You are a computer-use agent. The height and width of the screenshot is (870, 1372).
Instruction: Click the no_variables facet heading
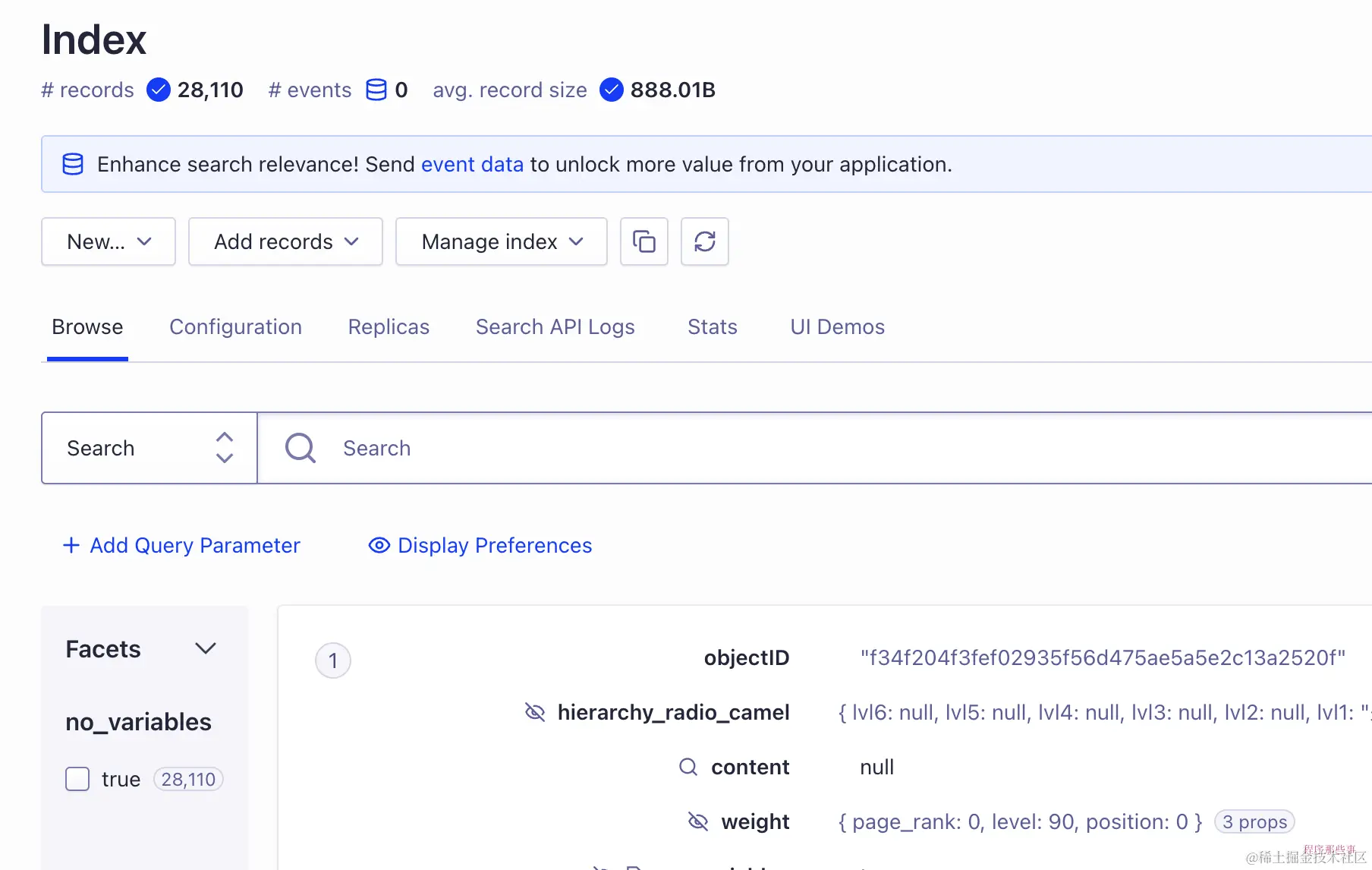pos(138,721)
